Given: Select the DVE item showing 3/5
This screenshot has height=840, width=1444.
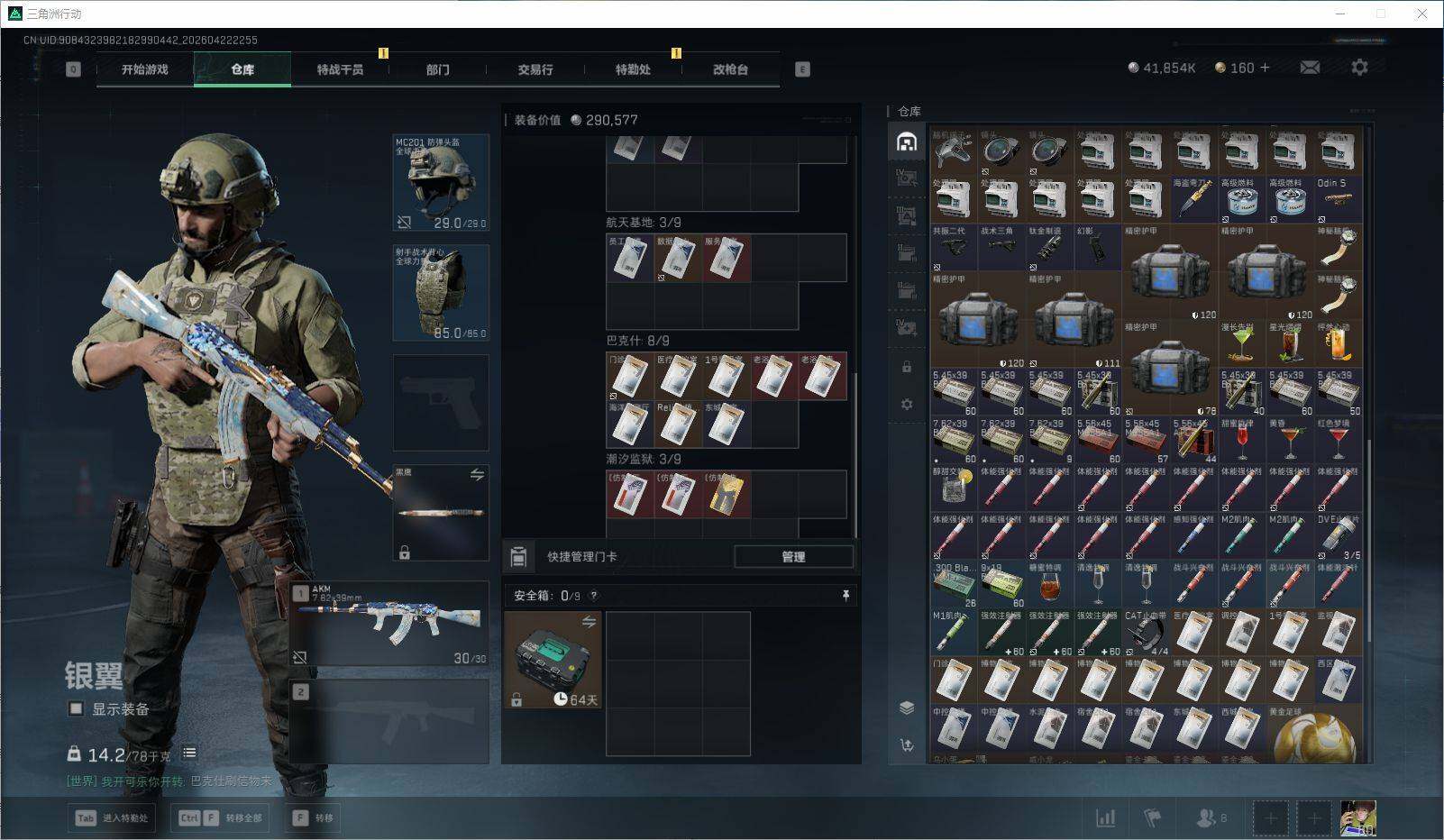Looking at the screenshot, I should click(1339, 537).
